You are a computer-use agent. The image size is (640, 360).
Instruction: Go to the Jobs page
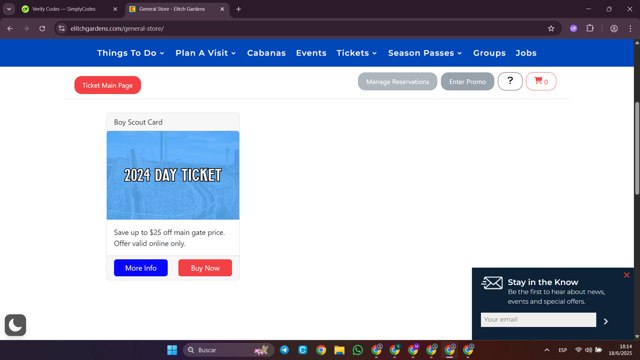click(x=526, y=53)
